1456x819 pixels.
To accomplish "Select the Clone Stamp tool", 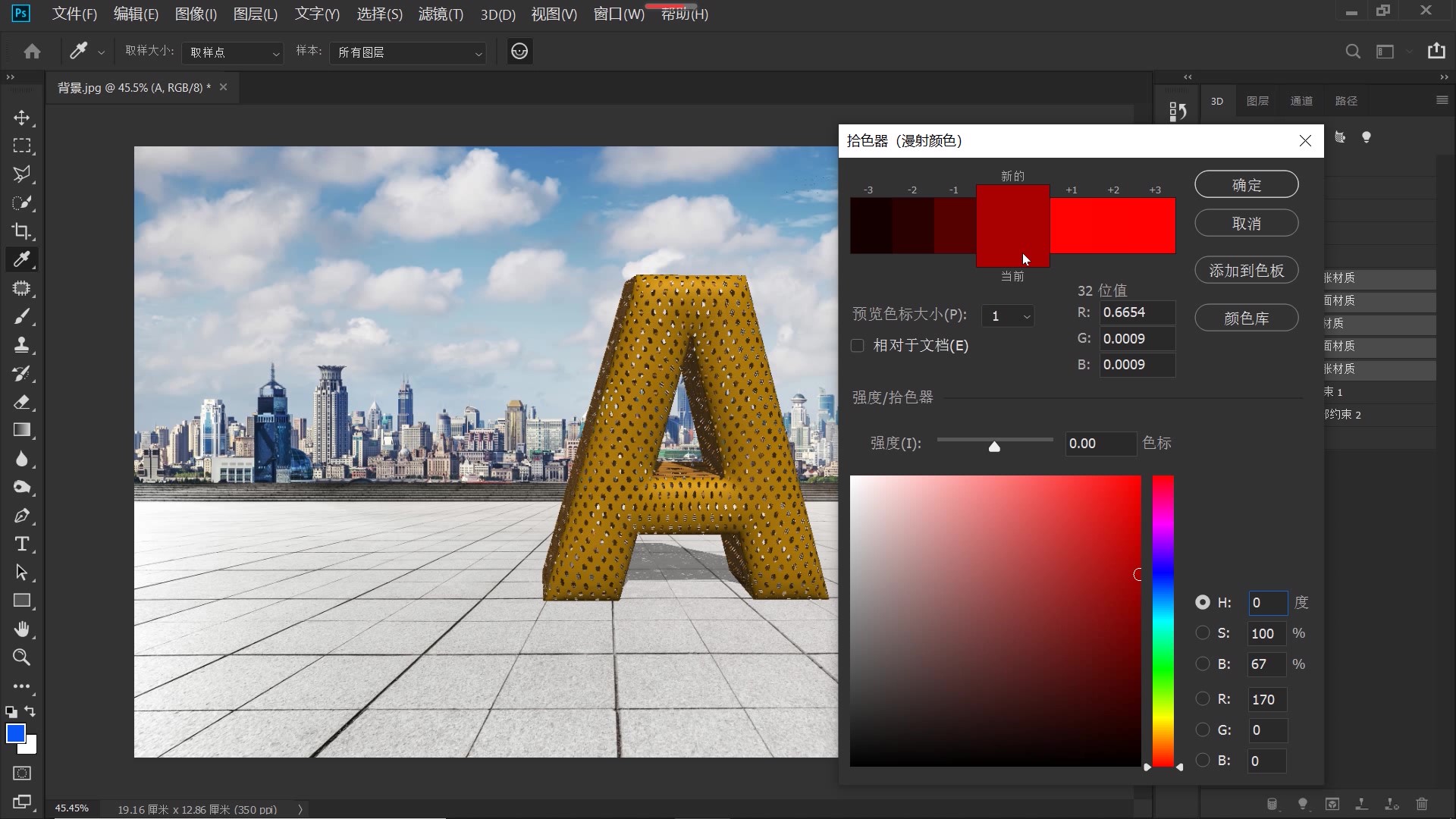I will pyautogui.click(x=22, y=345).
